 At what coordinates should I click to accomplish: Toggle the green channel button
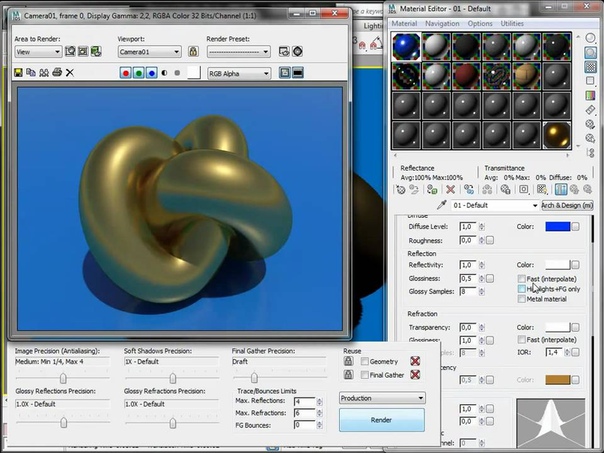(139, 73)
